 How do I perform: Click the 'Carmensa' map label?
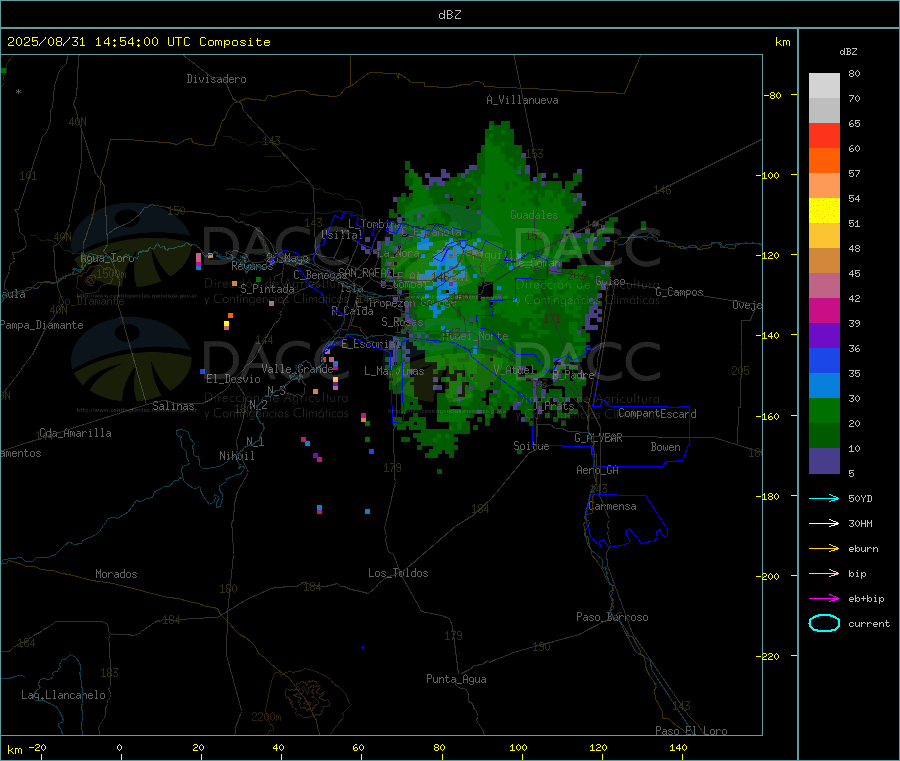pyautogui.click(x=612, y=506)
